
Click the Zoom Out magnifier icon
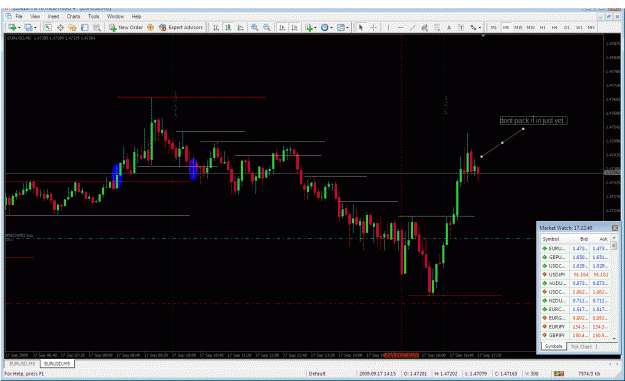[x=267, y=27]
